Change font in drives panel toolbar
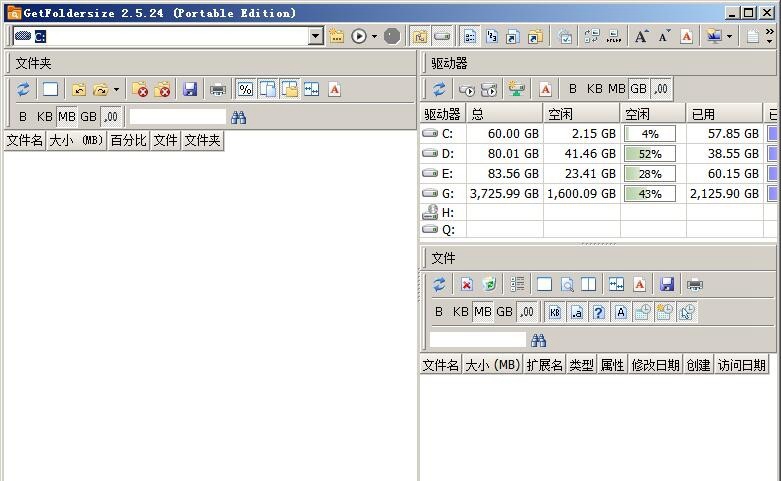Image resolution: width=781 pixels, height=481 pixels. coord(545,90)
